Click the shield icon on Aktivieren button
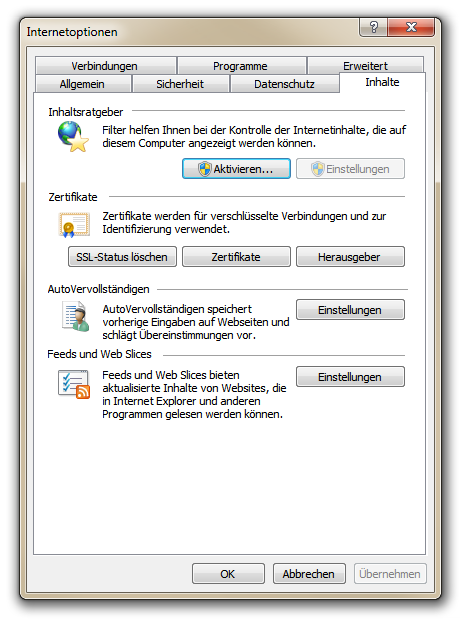476x629 pixels. click(205, 169)
